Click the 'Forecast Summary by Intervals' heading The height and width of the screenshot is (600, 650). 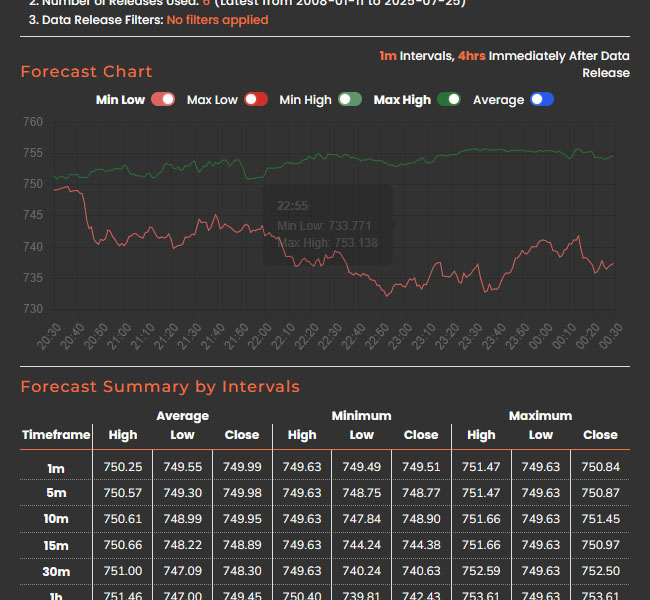[160, 387]
